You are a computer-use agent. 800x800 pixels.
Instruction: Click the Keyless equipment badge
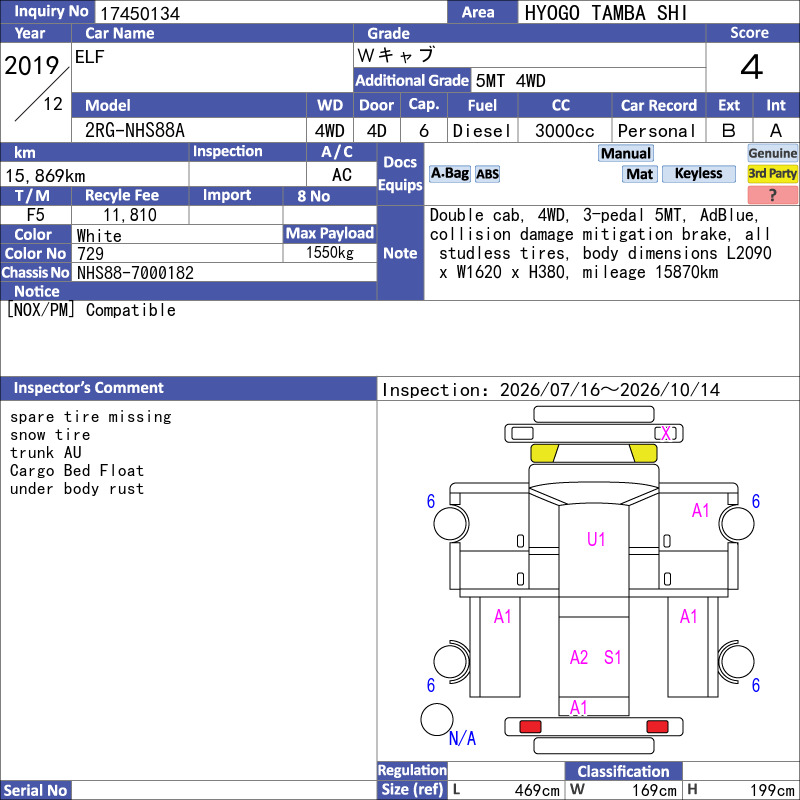click(x=698, y=174)
